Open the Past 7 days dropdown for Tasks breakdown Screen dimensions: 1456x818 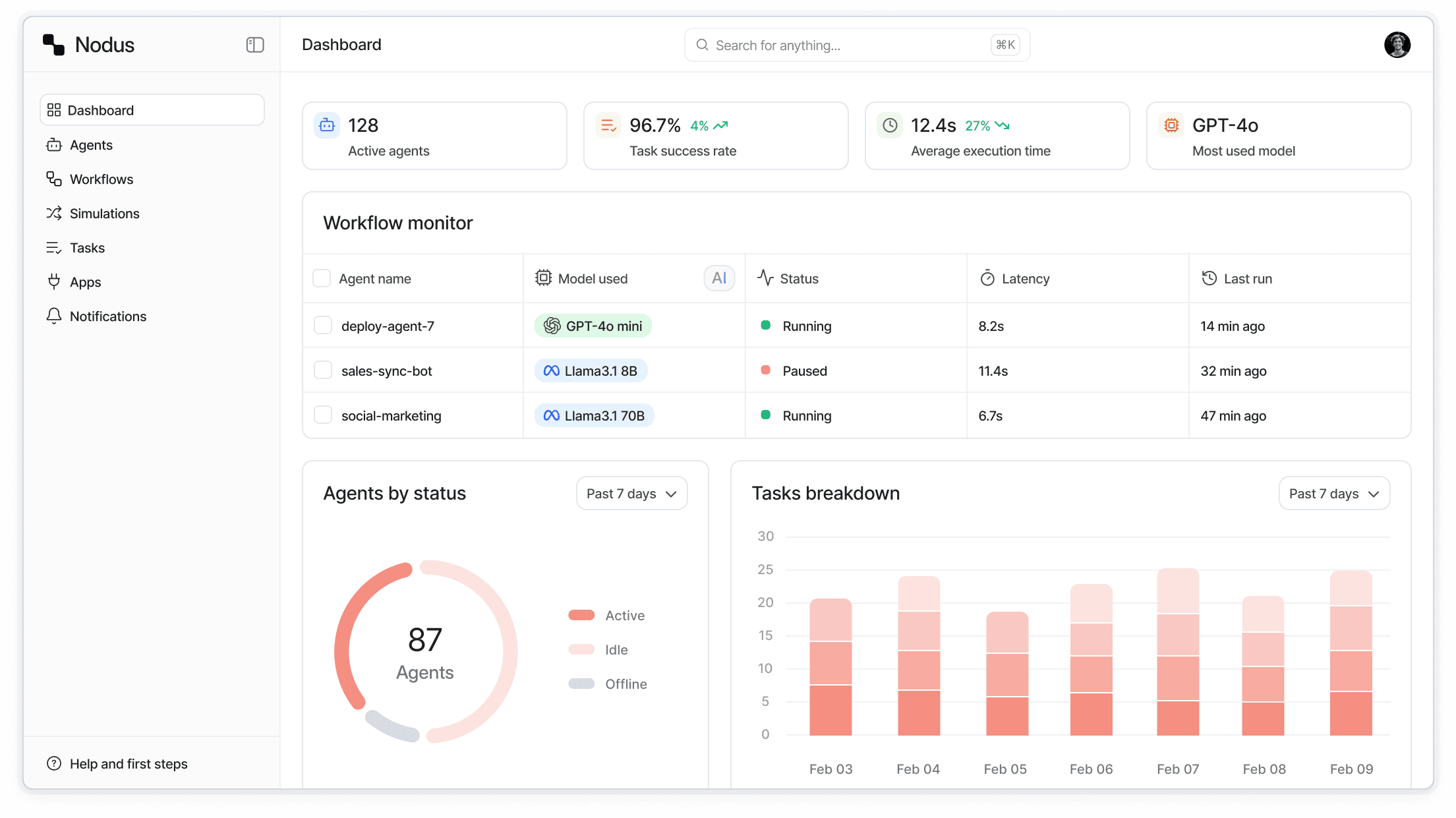pyautogui.click(x=1333, y=492)
